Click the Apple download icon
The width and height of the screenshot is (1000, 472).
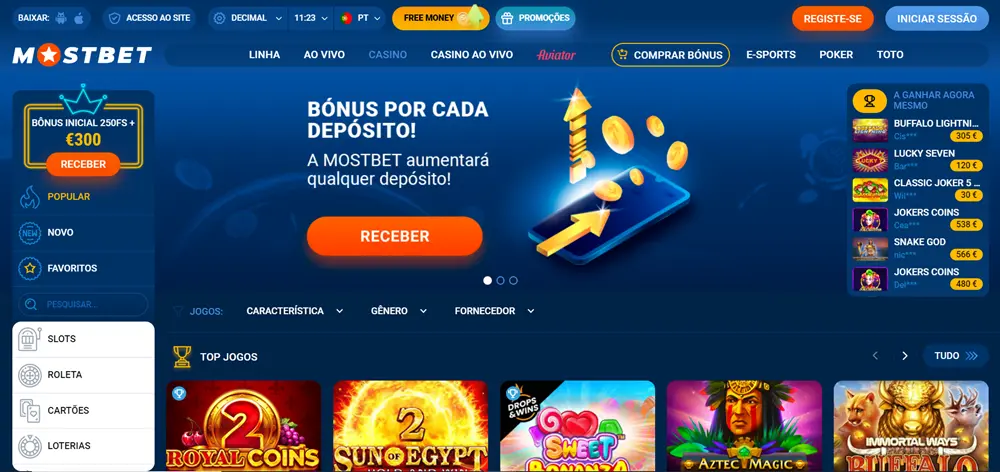(79, 18)
